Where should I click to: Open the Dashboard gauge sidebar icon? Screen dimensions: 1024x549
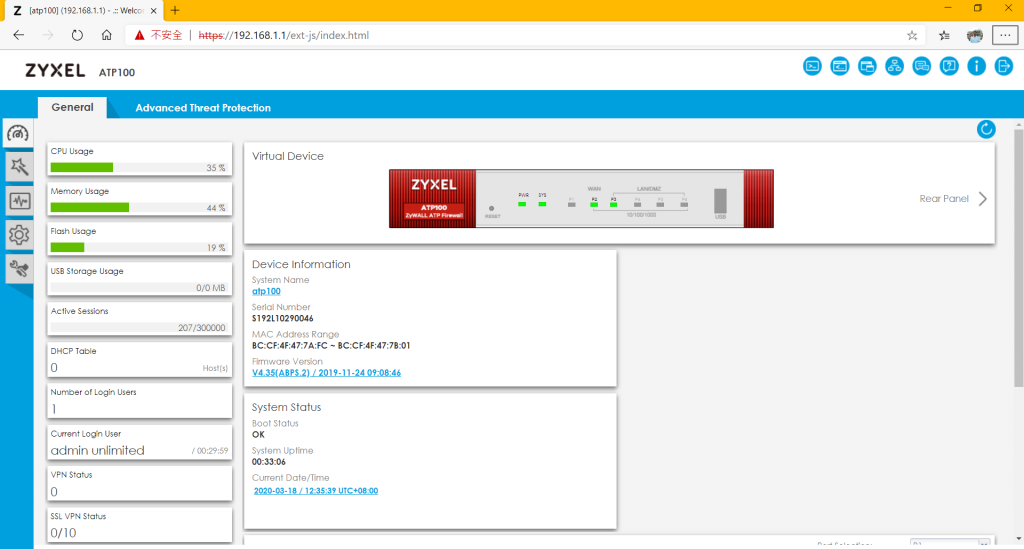(x=18, y=134)
